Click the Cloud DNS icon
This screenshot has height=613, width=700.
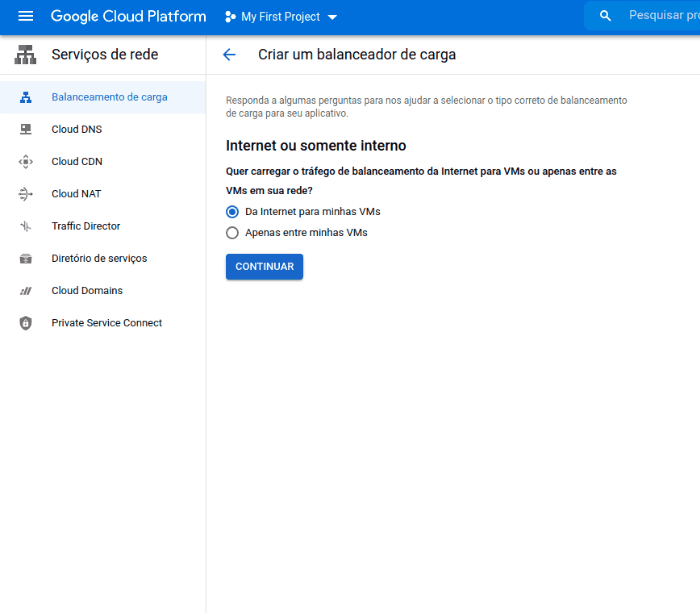26,129
